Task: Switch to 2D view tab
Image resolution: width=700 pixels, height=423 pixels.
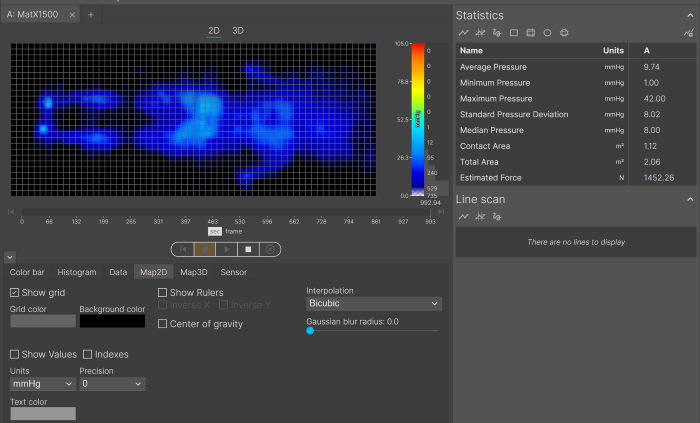Action: point(214,31)
